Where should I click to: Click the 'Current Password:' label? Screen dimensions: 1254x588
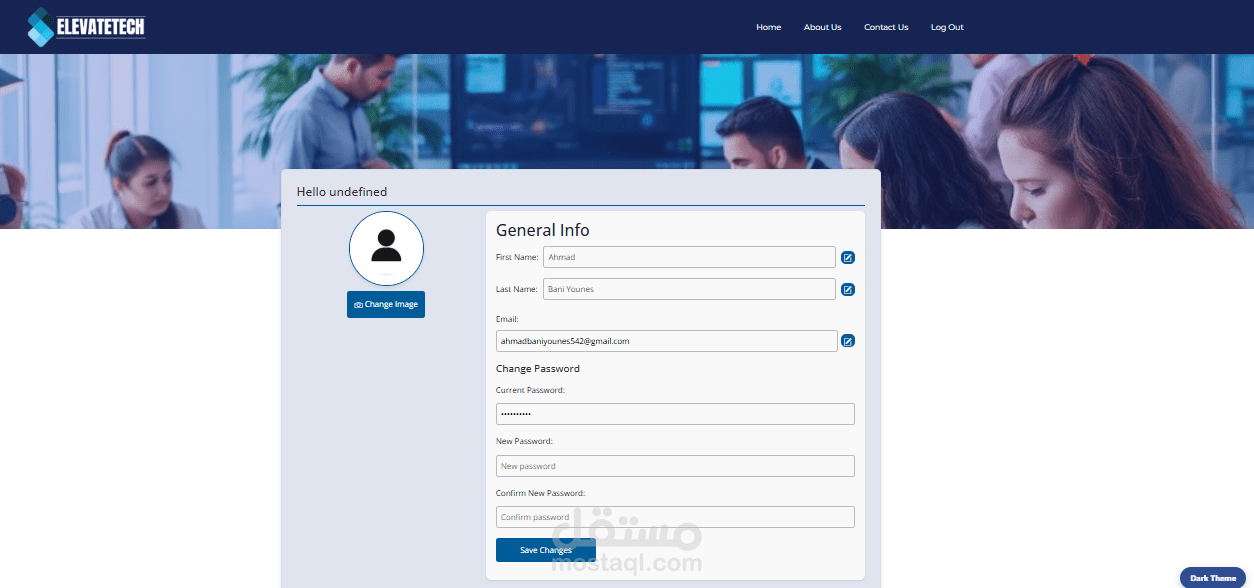[x=531, y=390]
